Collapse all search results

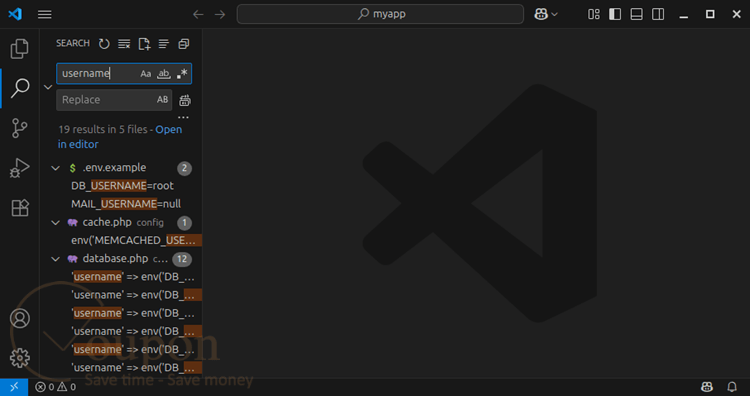[x=184, y=44]
